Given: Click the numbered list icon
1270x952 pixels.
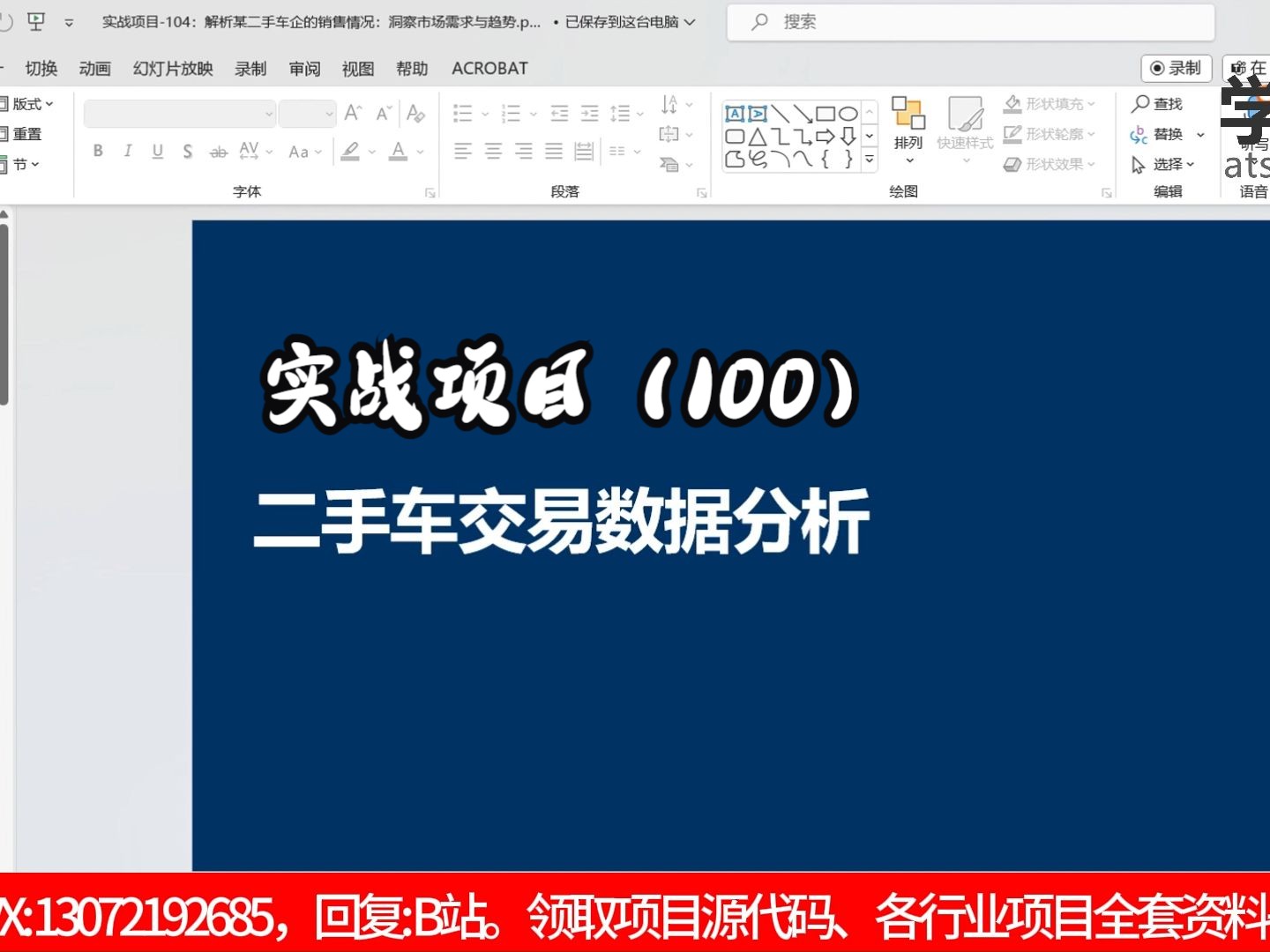Looking at the screenshot, I should pos(511,113).
